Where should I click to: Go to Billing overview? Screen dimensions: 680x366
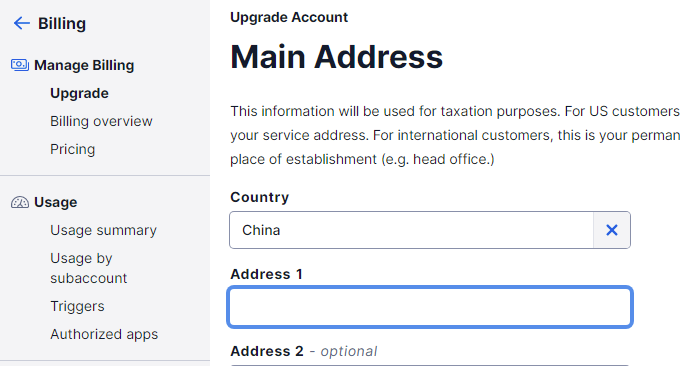pos(101,121)
